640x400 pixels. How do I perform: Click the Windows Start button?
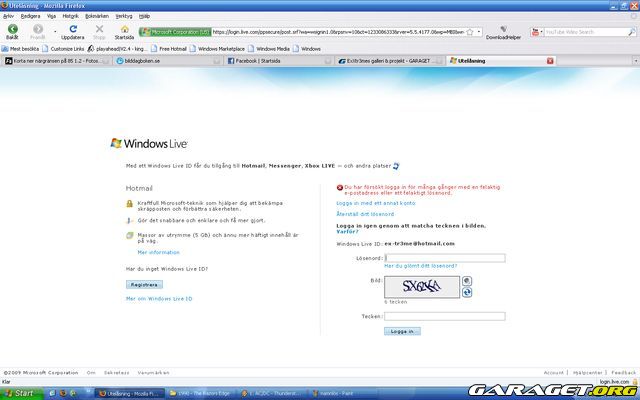[x=21, y=393]
